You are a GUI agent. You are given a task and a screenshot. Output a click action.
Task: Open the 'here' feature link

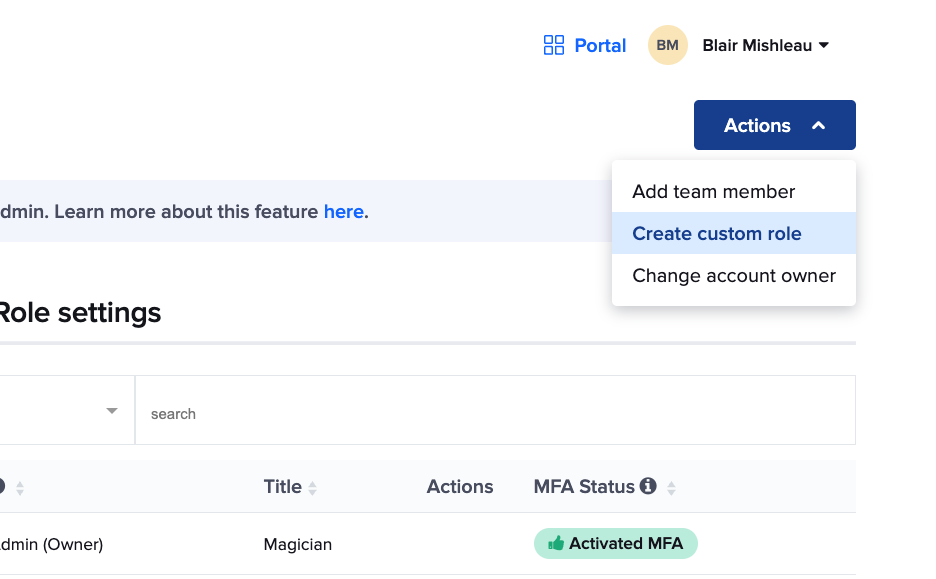(x=344, y=211)
